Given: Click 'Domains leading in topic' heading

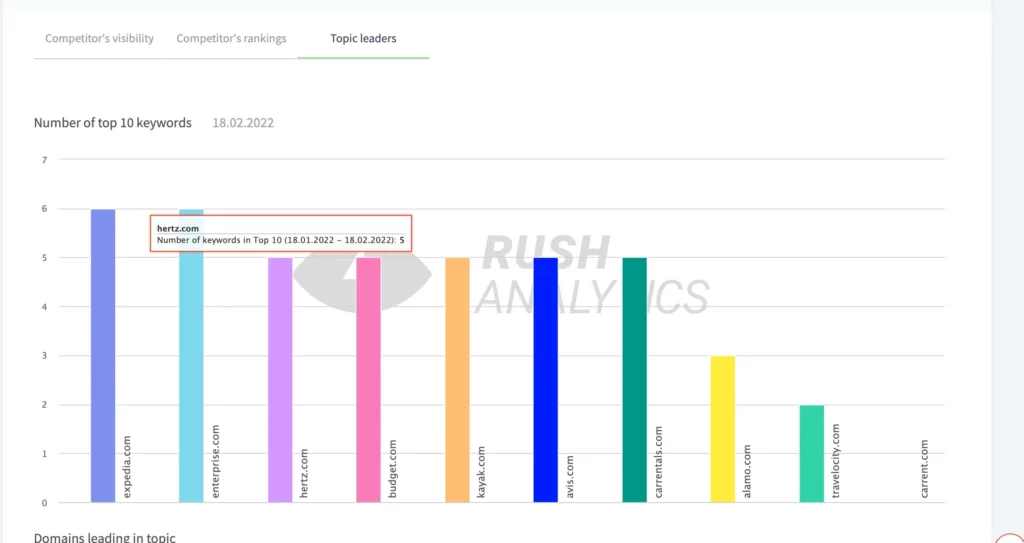Looking at the screenshot, I should tap(104, 538).
